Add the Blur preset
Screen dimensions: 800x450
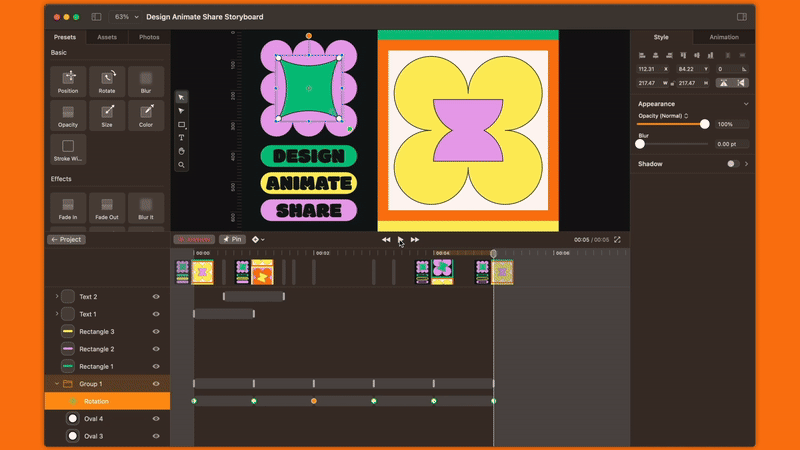point(146,81)
